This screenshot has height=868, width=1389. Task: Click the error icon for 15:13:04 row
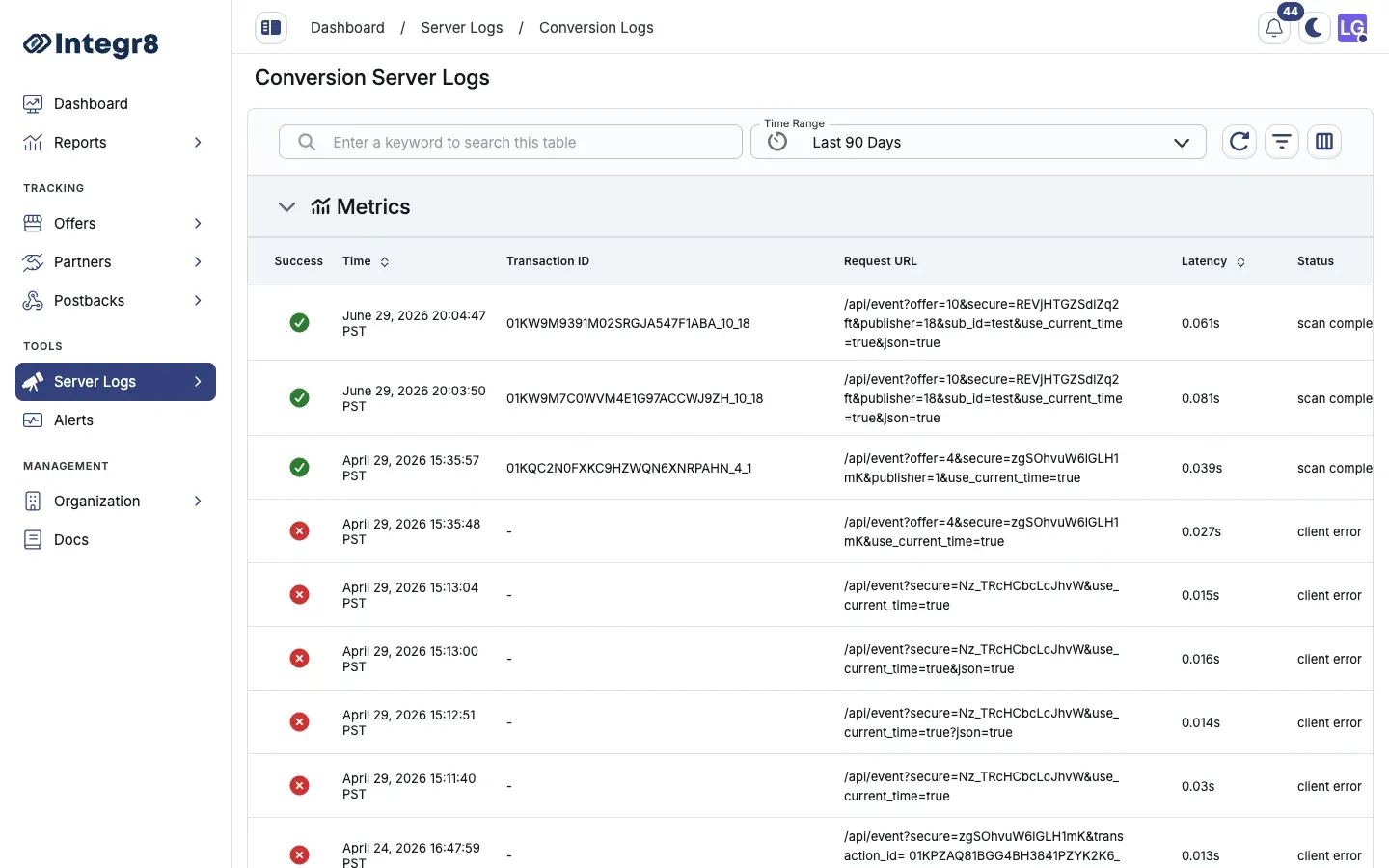(x=300, y=594)
